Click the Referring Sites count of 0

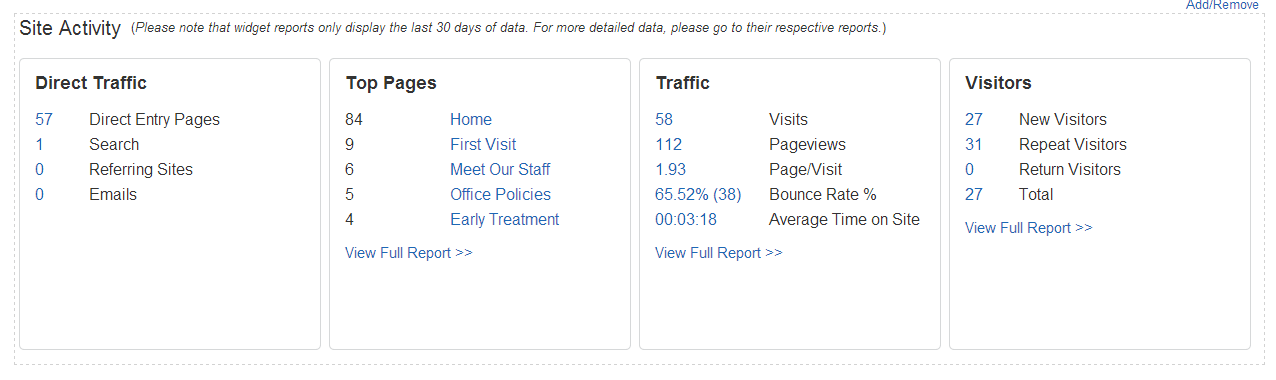pos(40,169)
